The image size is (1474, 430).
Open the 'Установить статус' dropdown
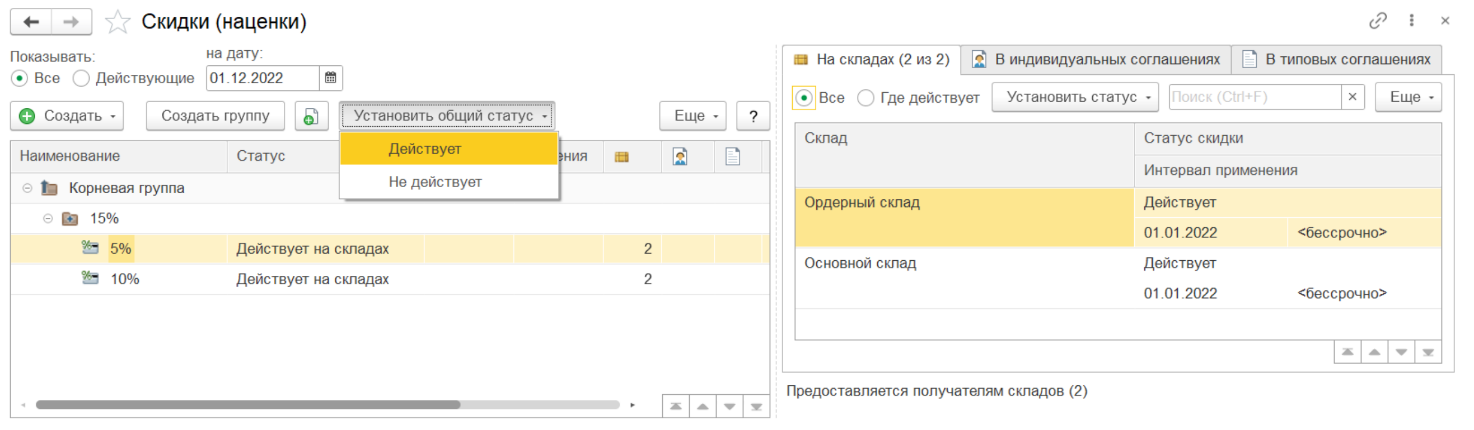click(x=1074, y=97)
